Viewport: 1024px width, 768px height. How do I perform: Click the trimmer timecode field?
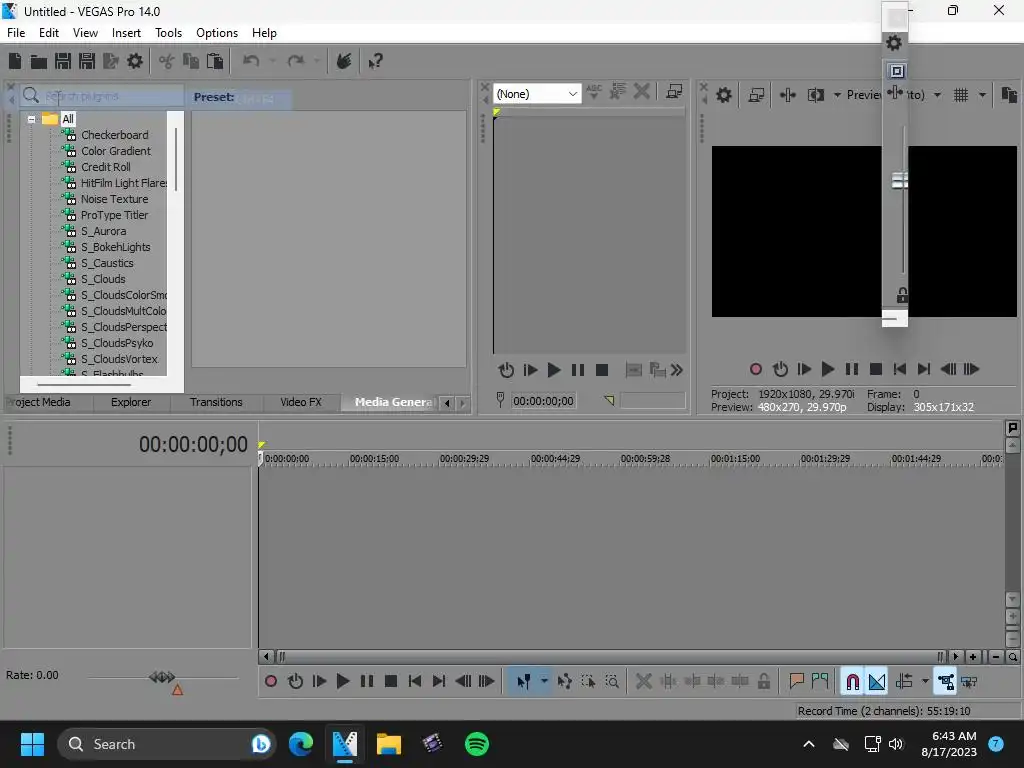pyautogui.click(x=543, y=401)
